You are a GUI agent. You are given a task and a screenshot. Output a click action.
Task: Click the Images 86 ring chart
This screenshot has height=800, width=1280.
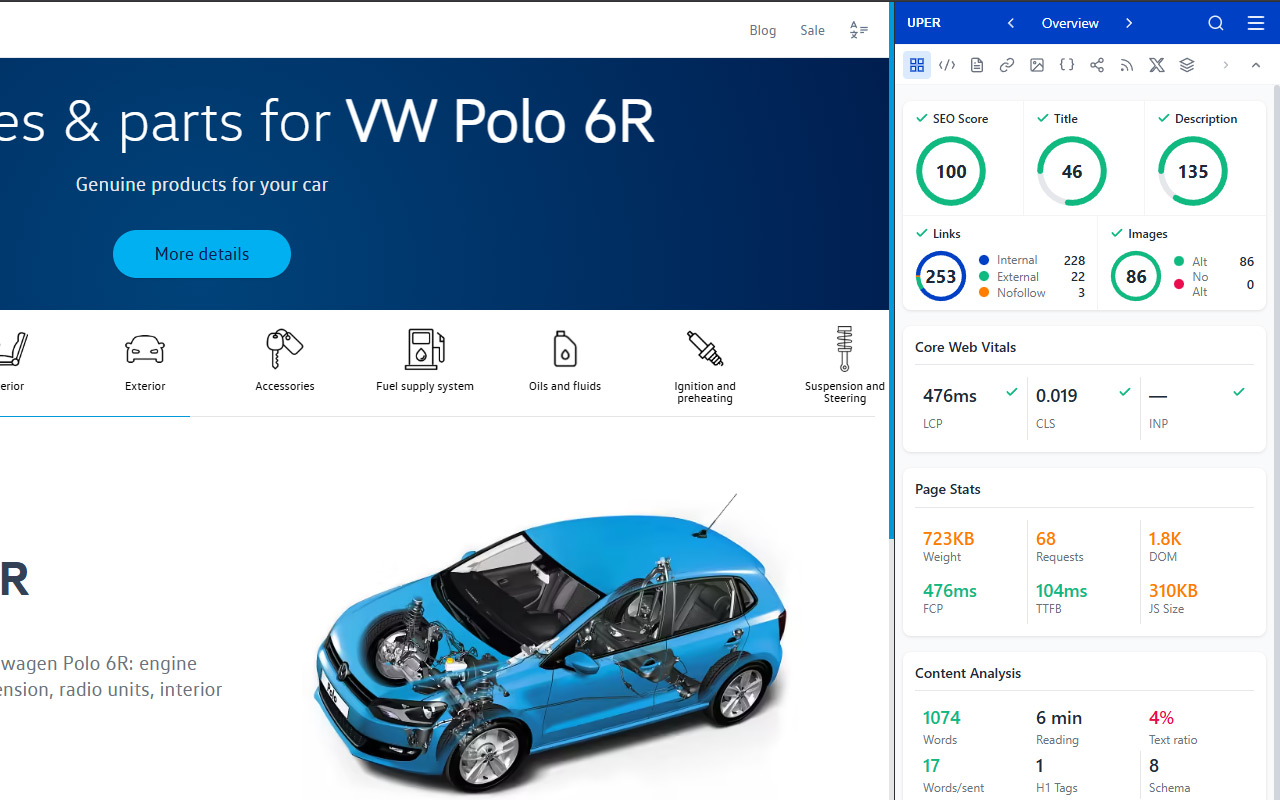(x=1136, y=276)
